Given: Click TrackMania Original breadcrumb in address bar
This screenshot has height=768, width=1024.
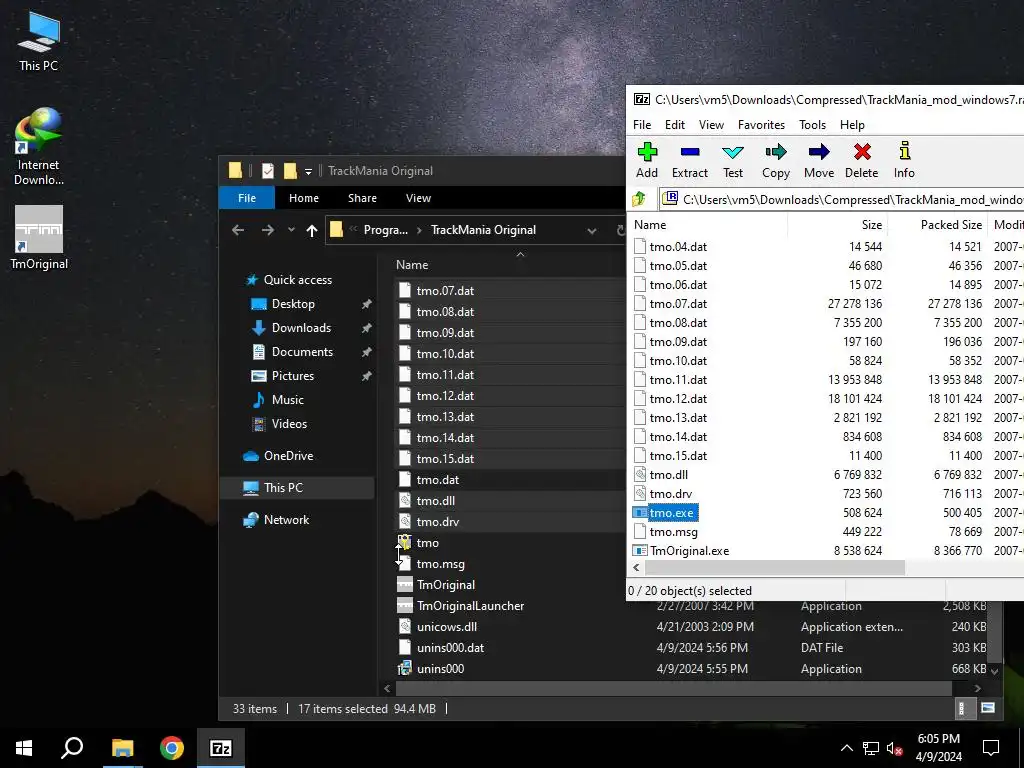Looking at the screenshot, I should coord(483,230).
